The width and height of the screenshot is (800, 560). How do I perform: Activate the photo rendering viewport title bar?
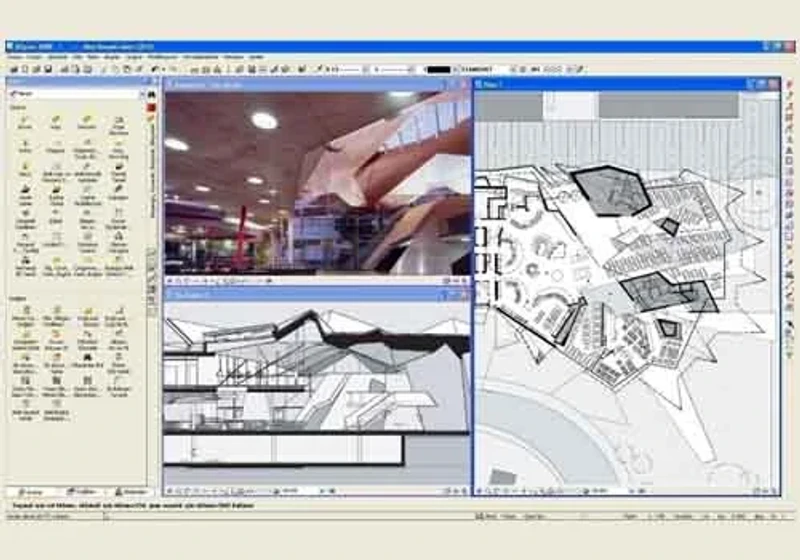pos(316,85)
